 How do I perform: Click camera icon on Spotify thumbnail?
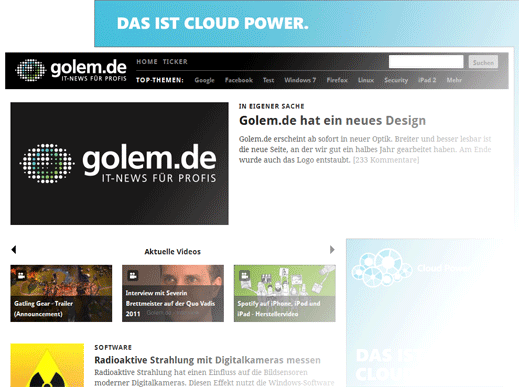(245, 275)
